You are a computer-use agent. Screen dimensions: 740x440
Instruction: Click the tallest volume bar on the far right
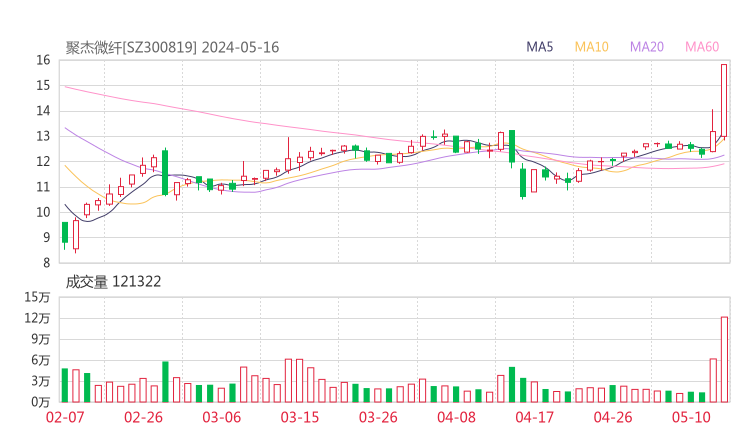click(x=724, y=360)
